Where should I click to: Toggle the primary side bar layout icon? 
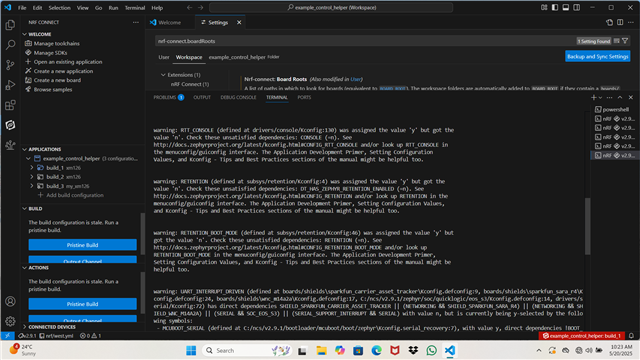pos(555,7)
